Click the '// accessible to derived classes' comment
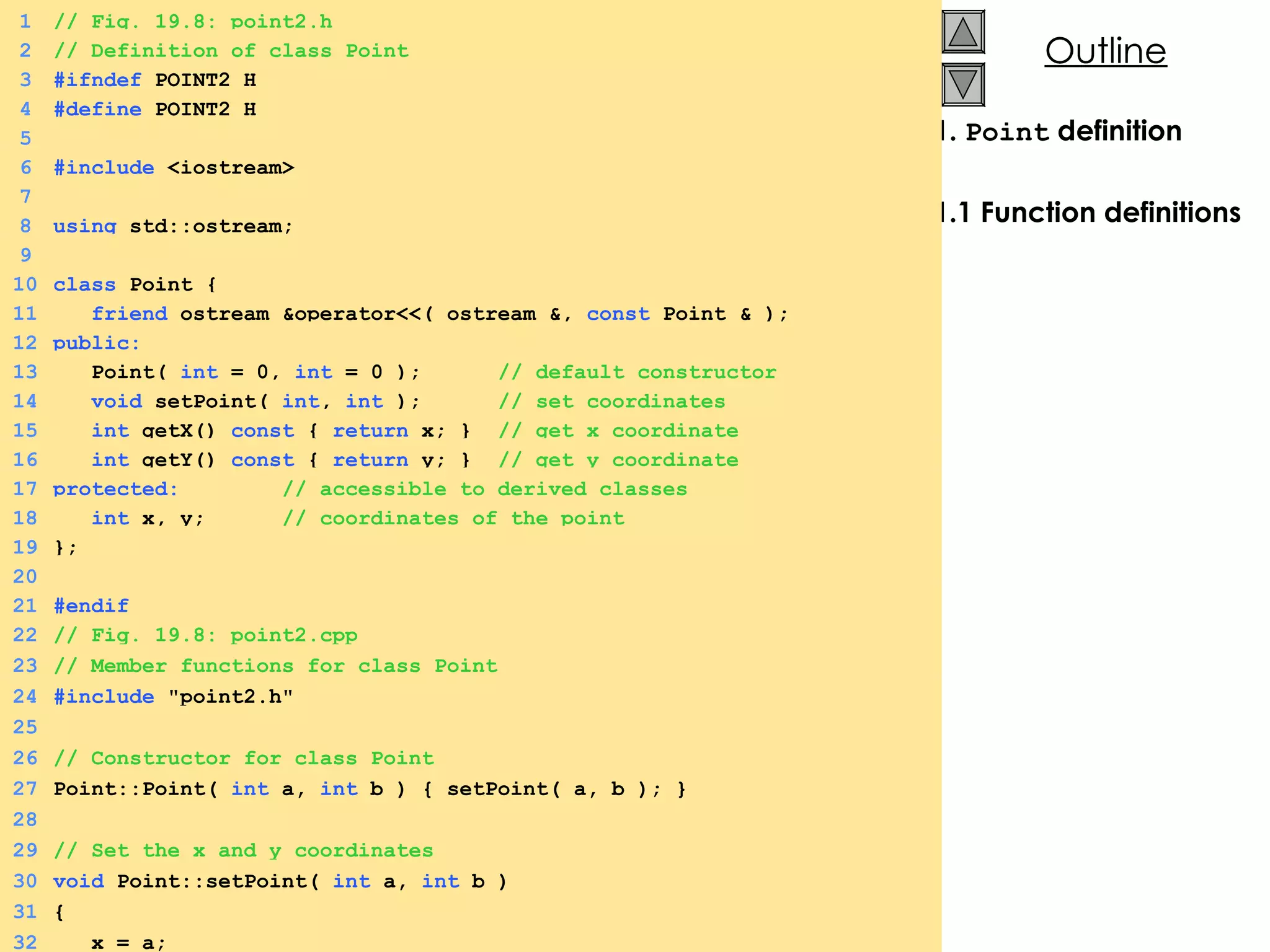Image resolution: width=1270 pixels, height=952 pixels. click(x=485, y=489)
